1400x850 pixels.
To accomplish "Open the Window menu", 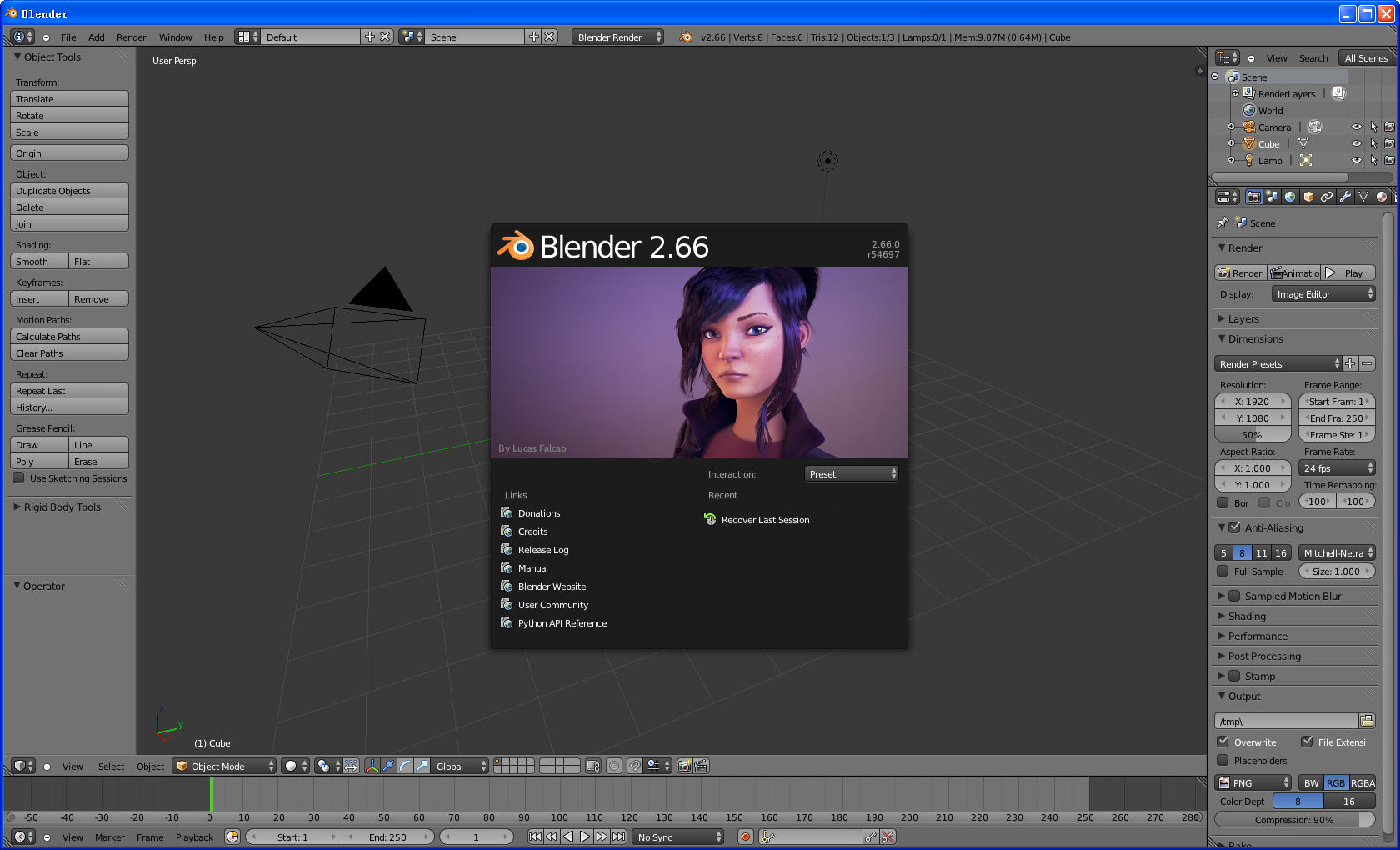I will pos(175,37).
